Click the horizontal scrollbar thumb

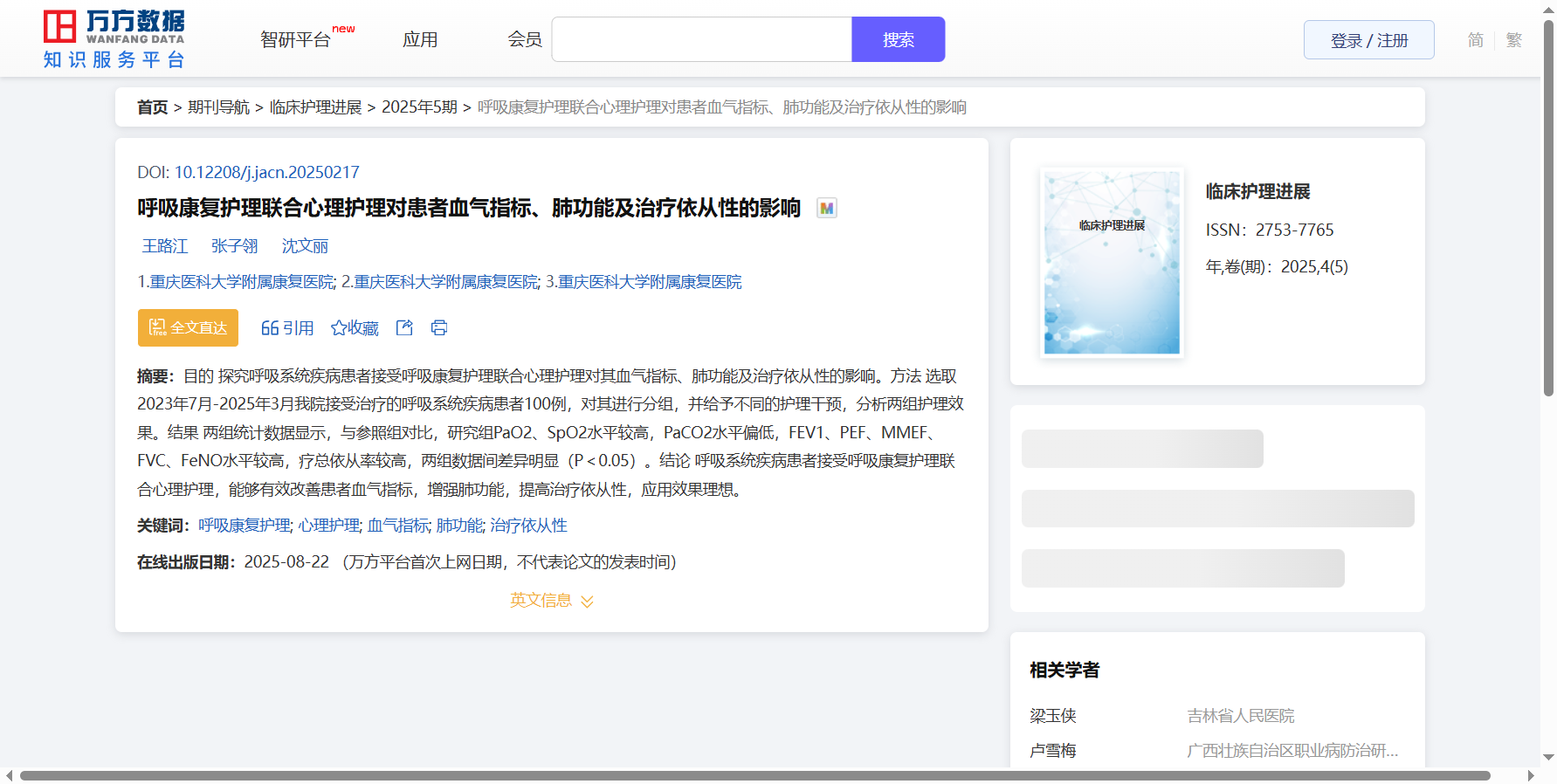tap(754, 775)
